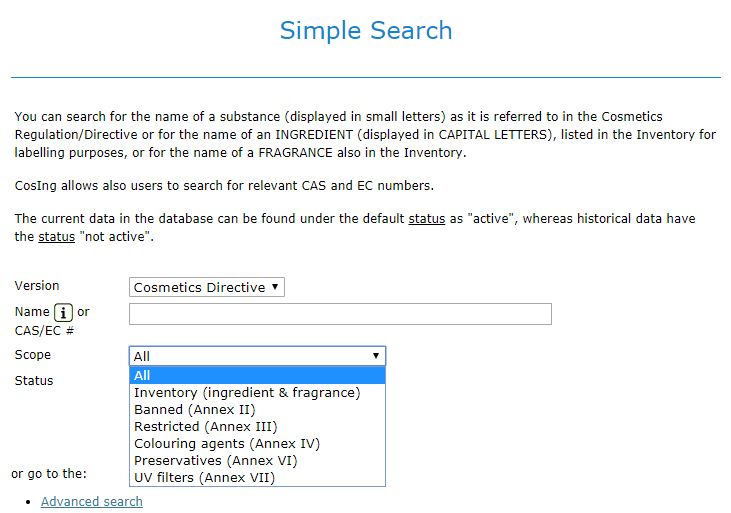Click first underlined 'status' link

click(426, 218)
